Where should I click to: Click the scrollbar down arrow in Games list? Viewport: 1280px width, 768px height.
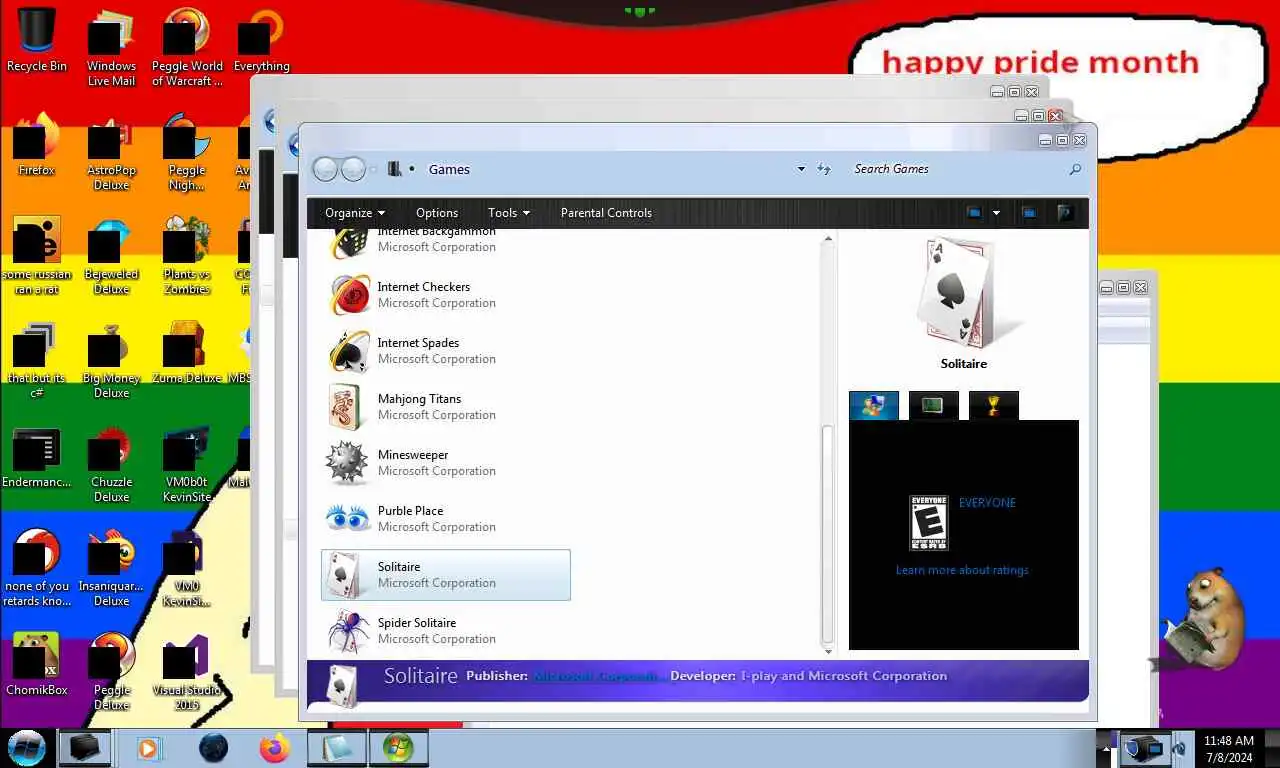827,650
